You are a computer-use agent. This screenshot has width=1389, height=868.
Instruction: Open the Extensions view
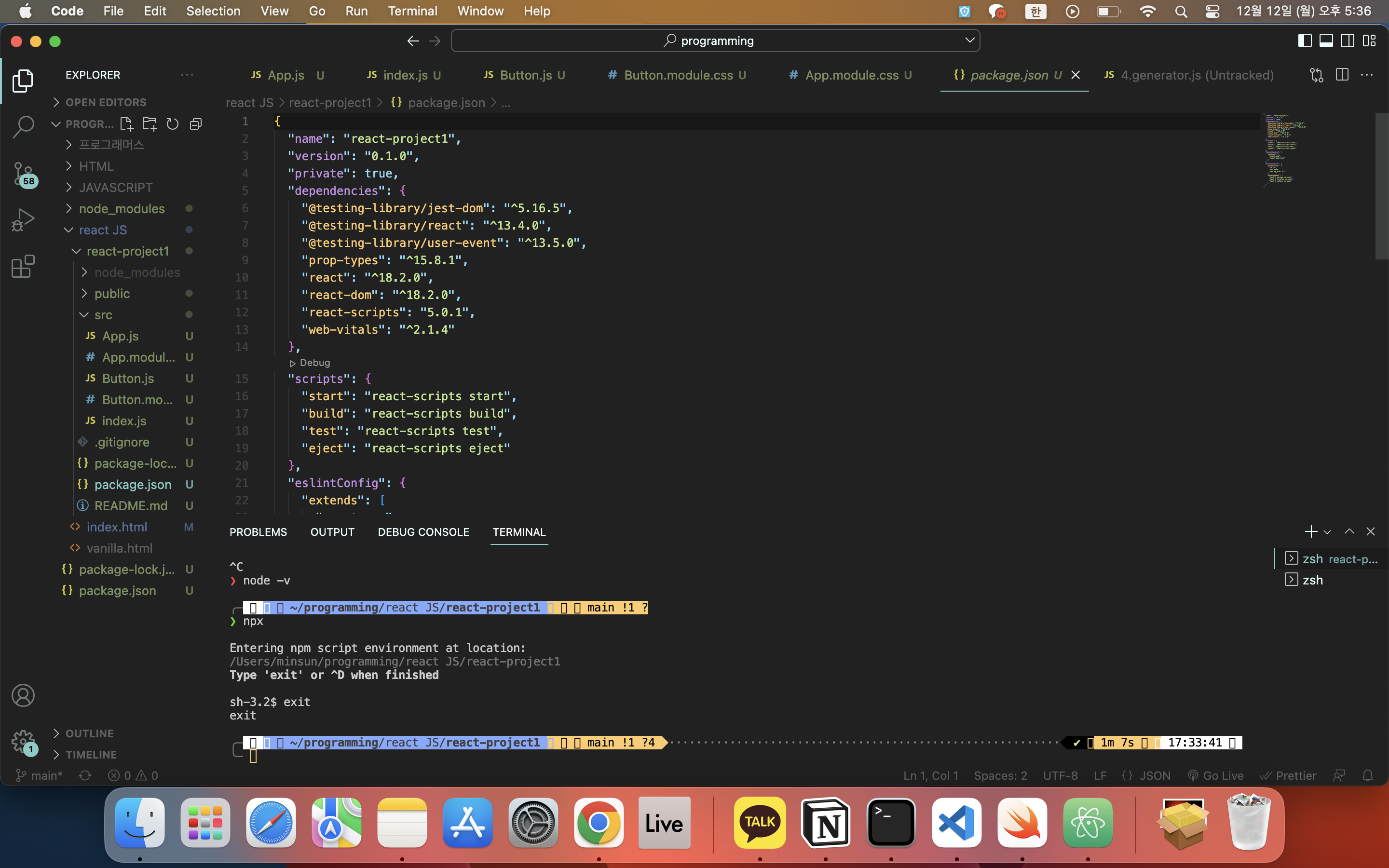23,266
